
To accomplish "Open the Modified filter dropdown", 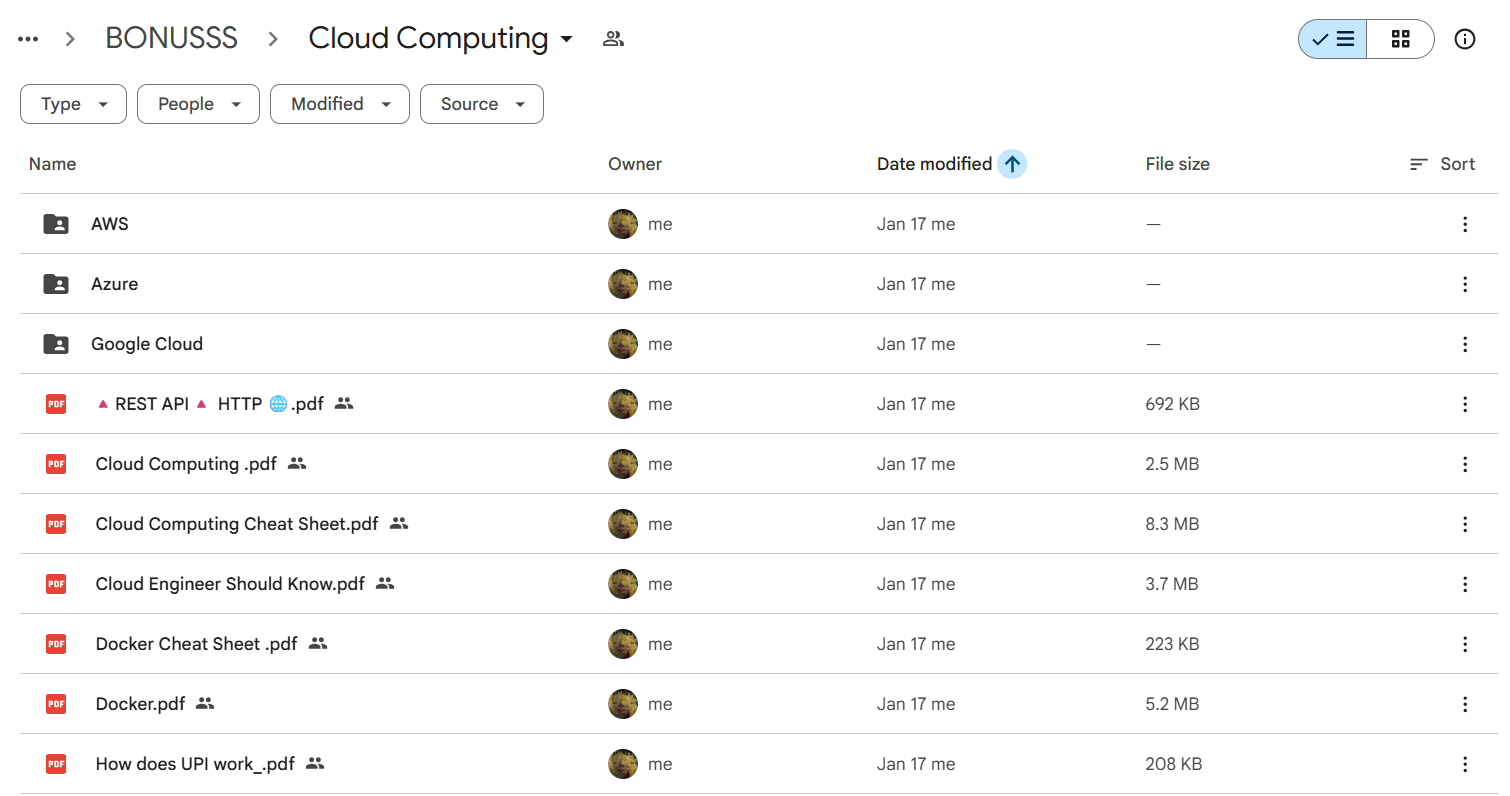I will tap(340, 104).
